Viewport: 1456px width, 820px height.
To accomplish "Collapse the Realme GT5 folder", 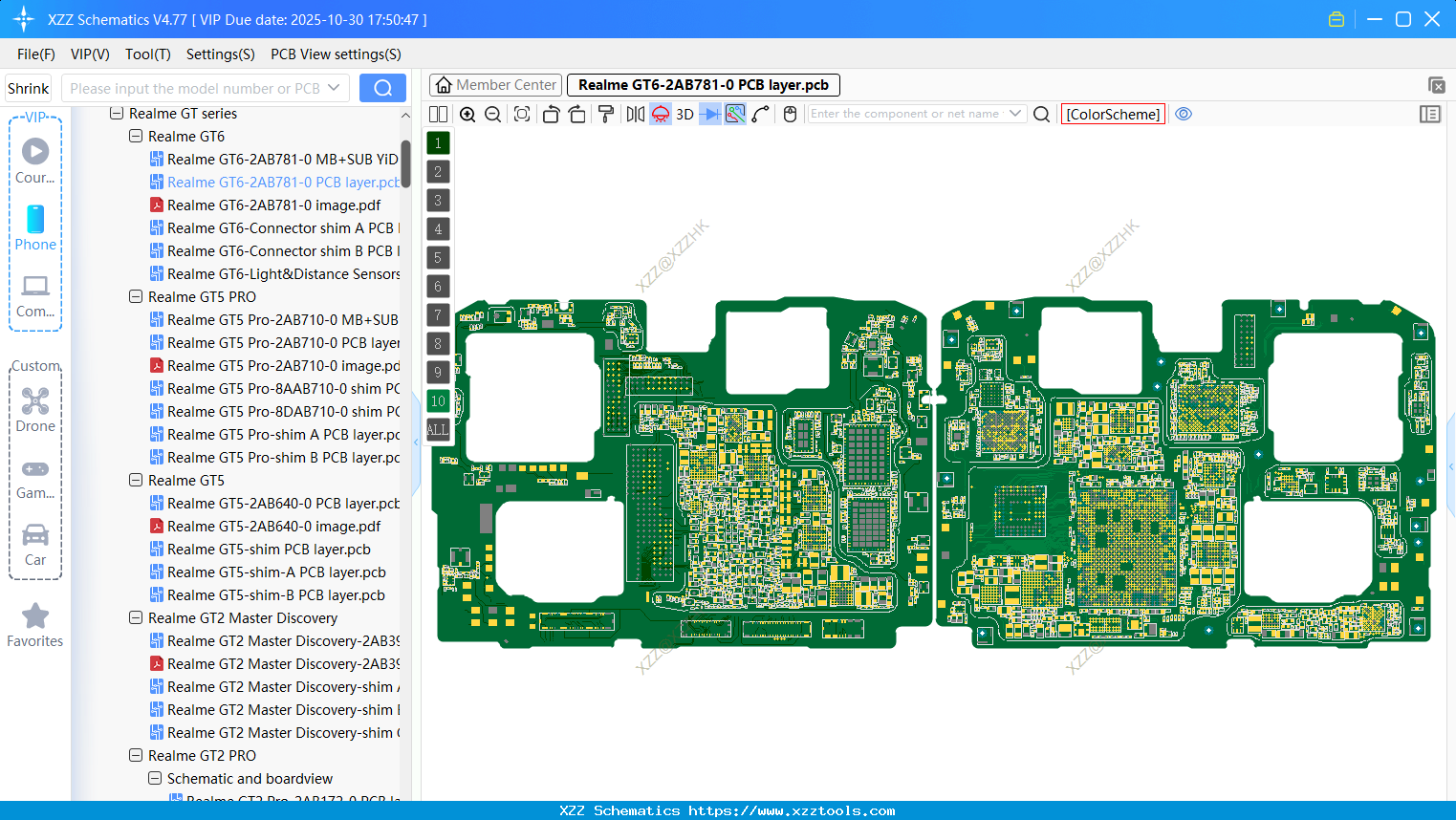I will (x=136, y=481).
